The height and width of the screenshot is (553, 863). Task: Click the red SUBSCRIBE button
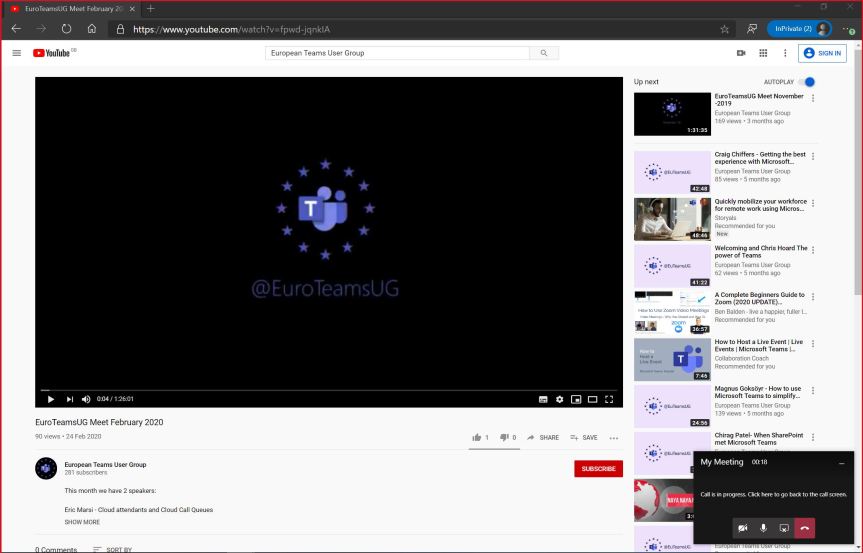pos(598,468)
